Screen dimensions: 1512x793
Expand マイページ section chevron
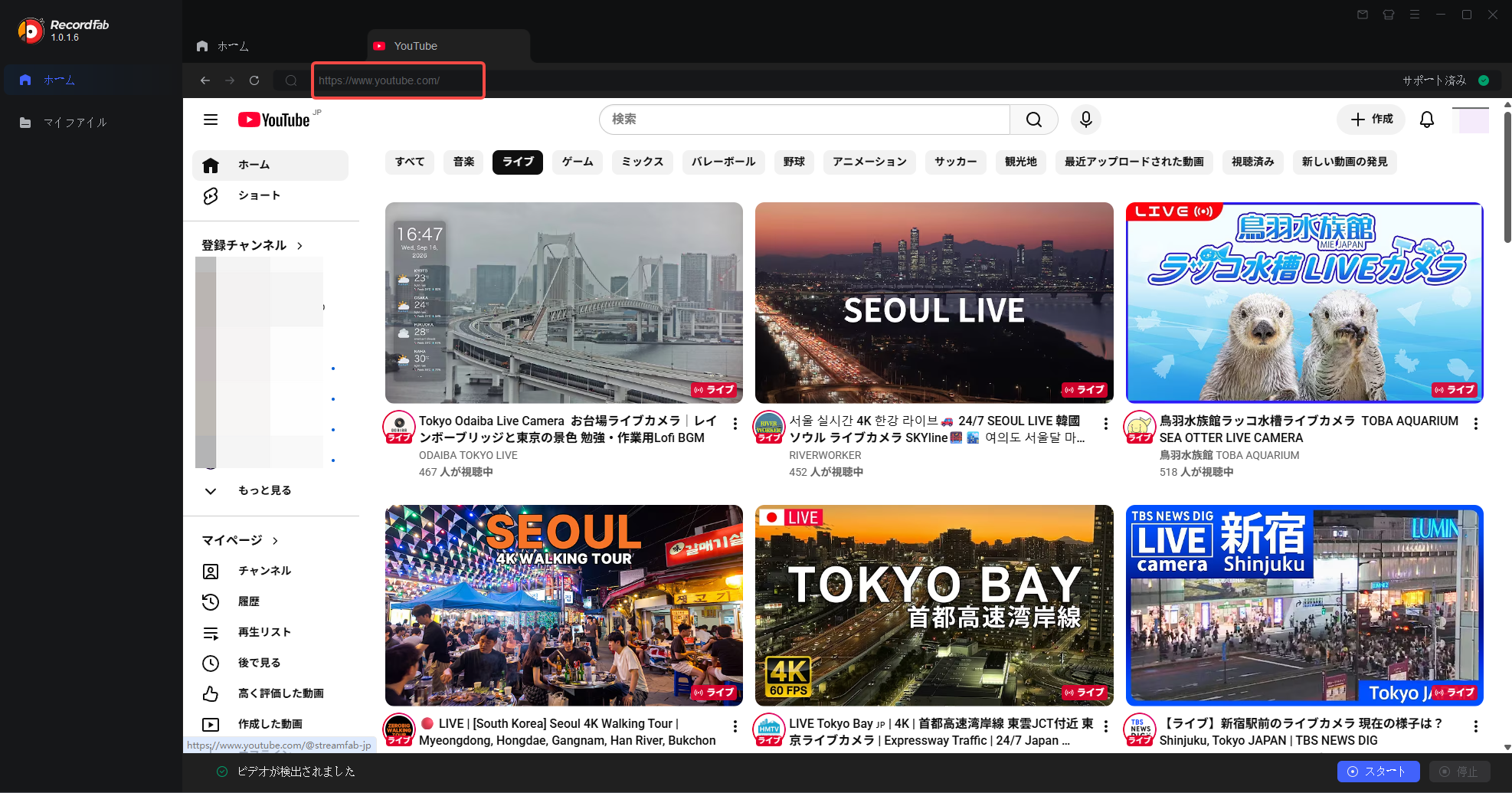pos(275,541)
